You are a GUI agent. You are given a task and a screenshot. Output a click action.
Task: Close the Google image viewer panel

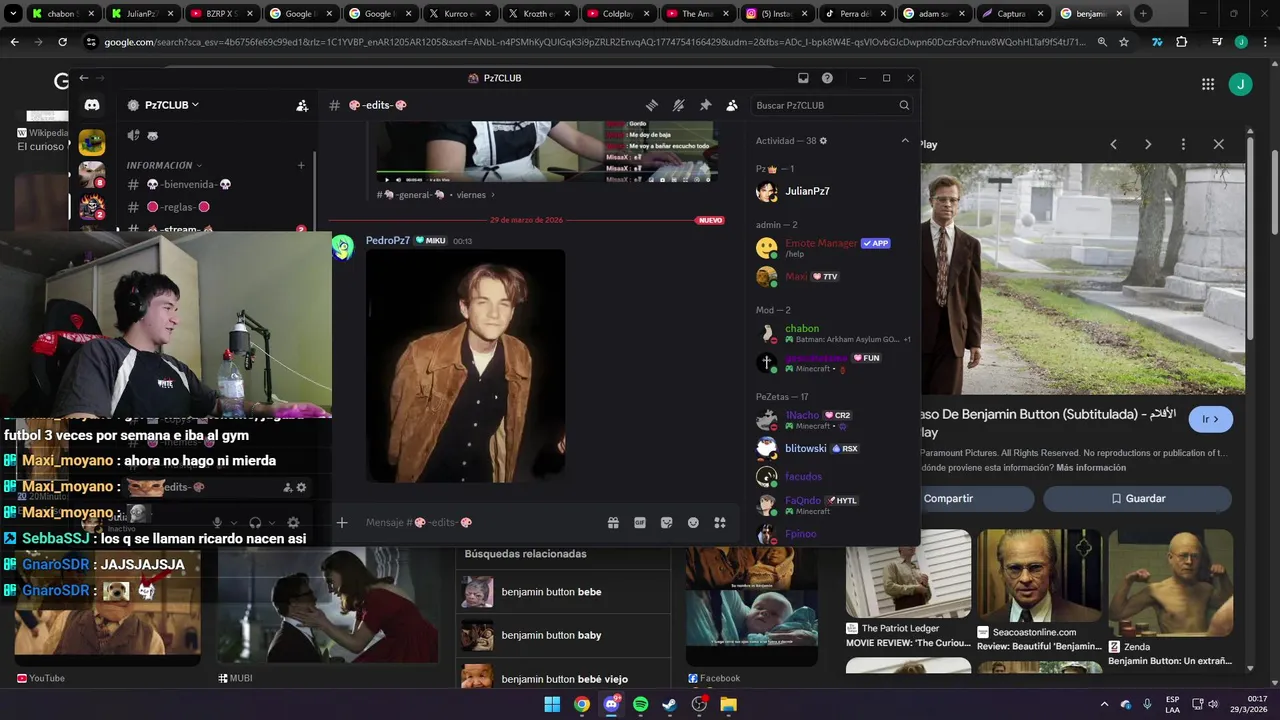1218,144
